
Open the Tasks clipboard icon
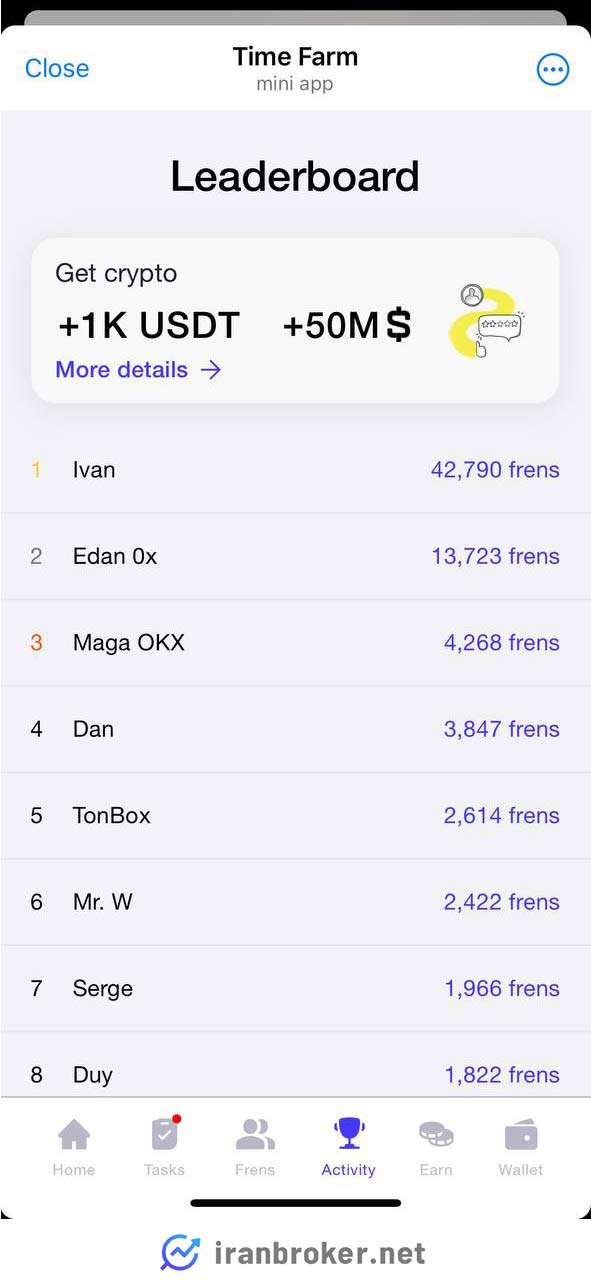pyautogui.click(x=164, y=1134)
